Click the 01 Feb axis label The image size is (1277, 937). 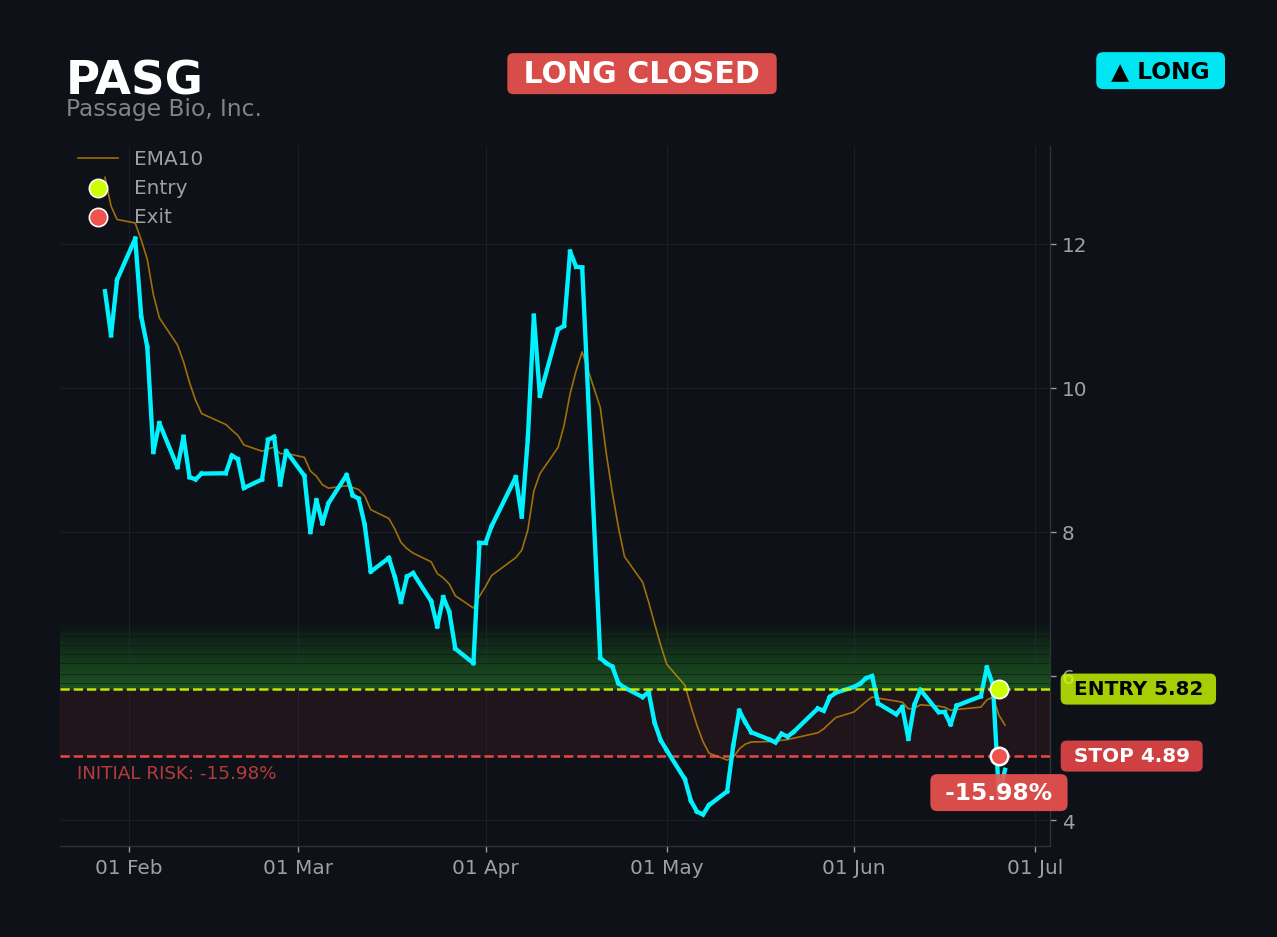tap(129, 868)
